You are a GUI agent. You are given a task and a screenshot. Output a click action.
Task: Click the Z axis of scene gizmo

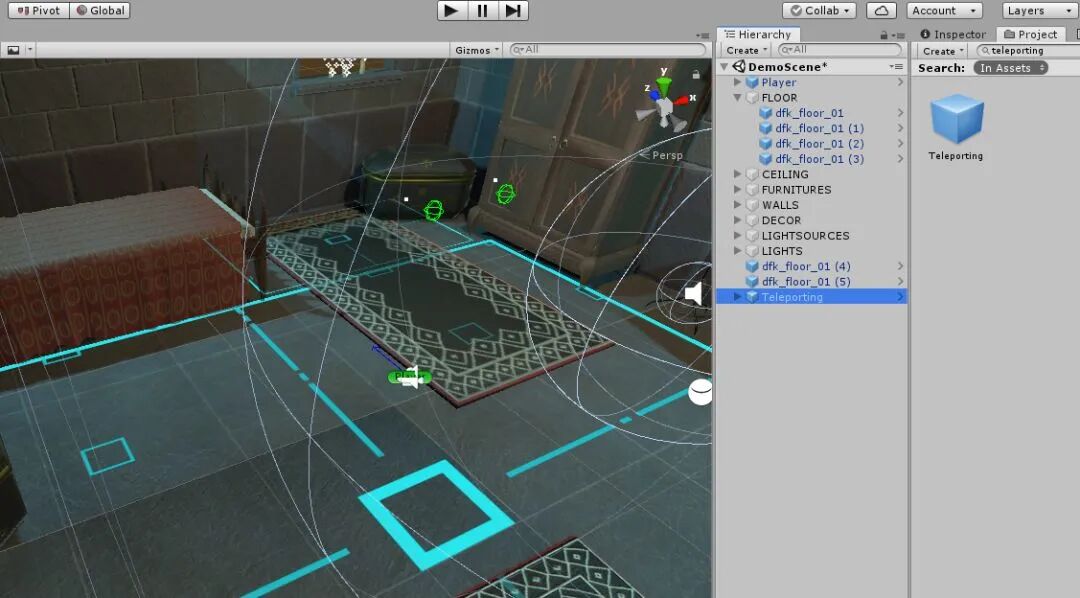point(653,94)
